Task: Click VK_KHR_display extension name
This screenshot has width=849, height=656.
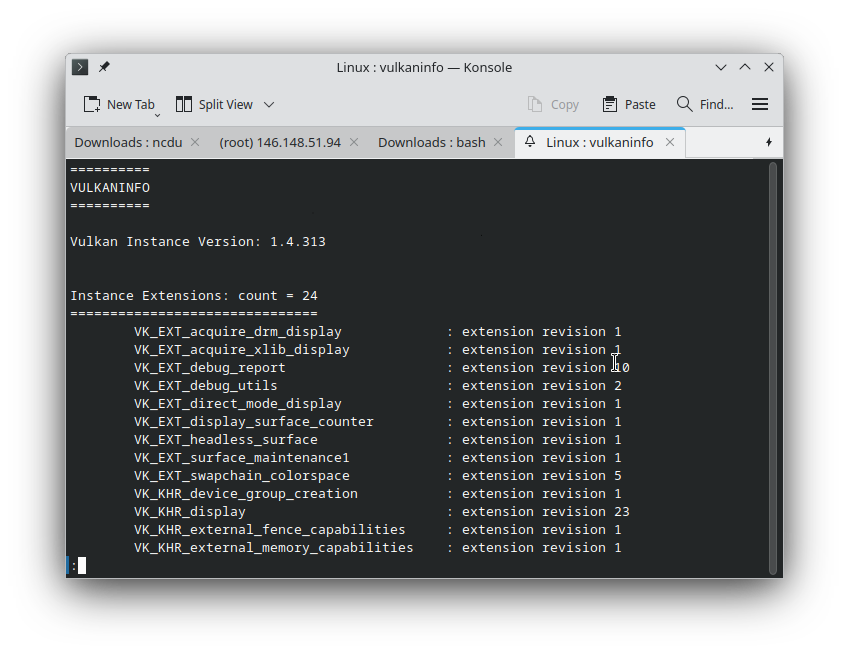Action: pyautogui.click(x=190, y=512)
